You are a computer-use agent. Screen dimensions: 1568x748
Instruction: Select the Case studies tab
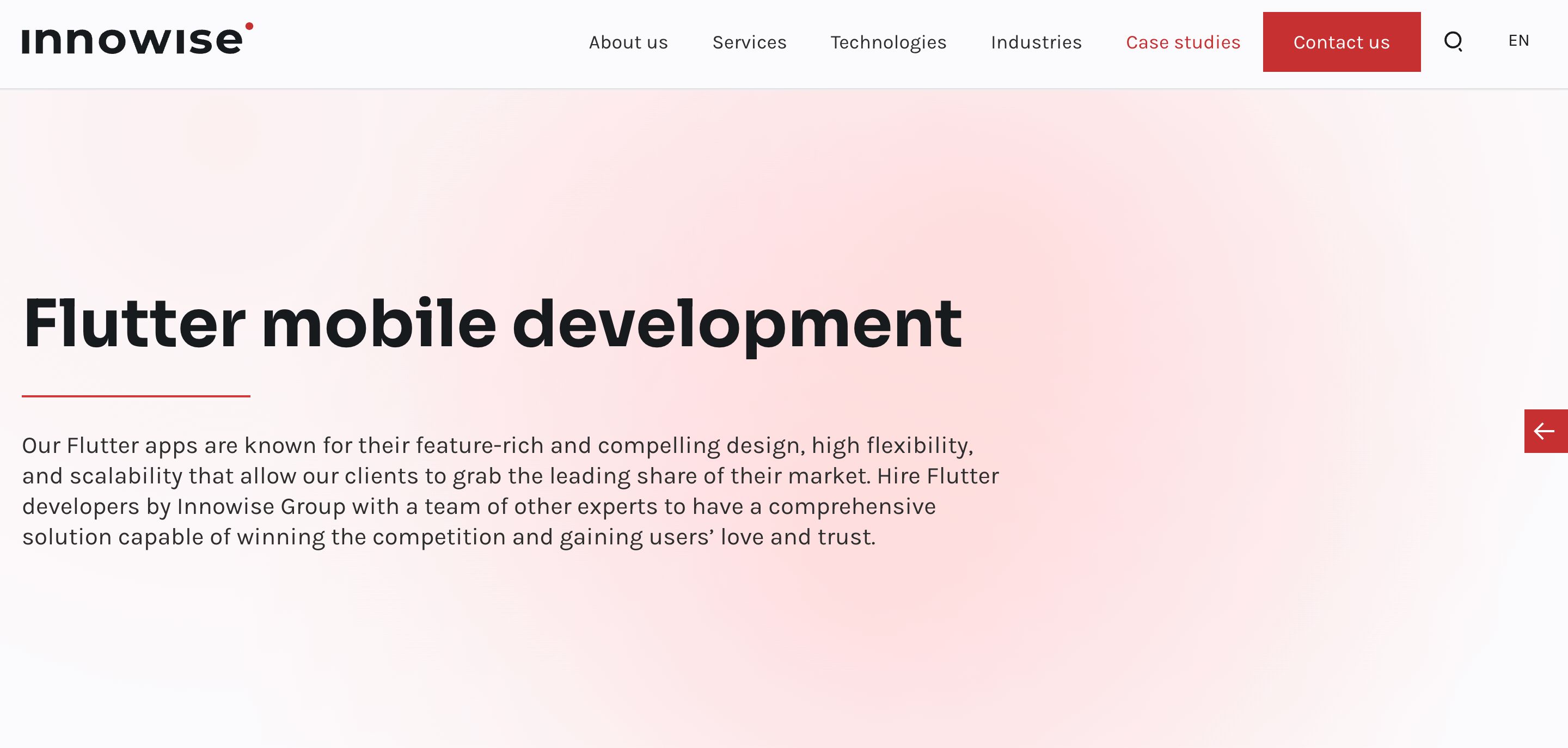1183,42
